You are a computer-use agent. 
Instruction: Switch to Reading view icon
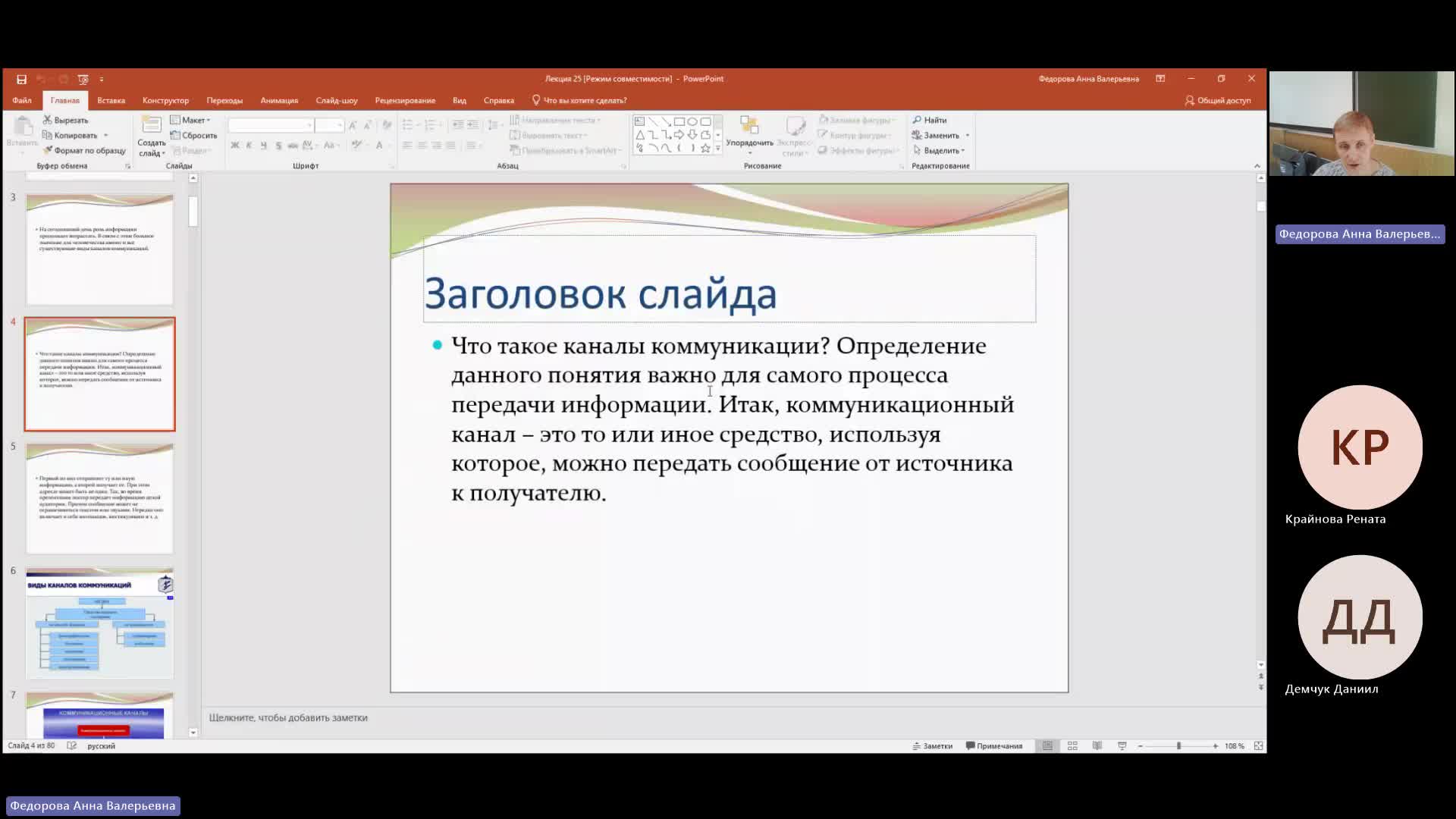(1097, 746)
